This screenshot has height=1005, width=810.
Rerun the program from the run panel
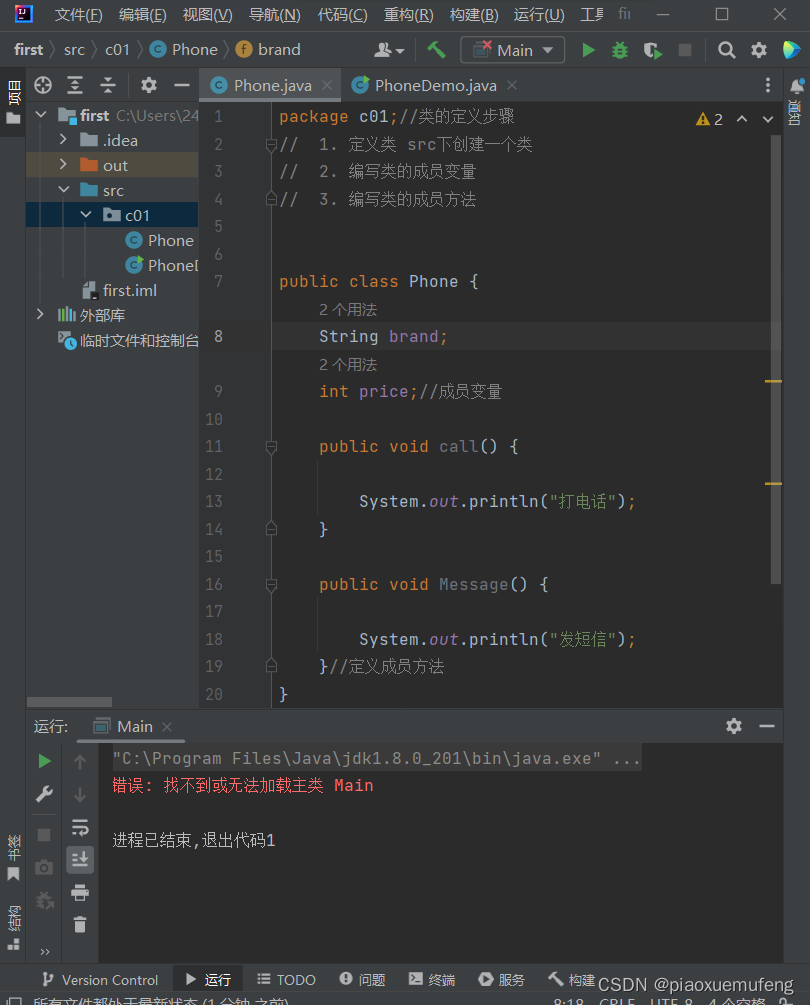tap(43, 760)
